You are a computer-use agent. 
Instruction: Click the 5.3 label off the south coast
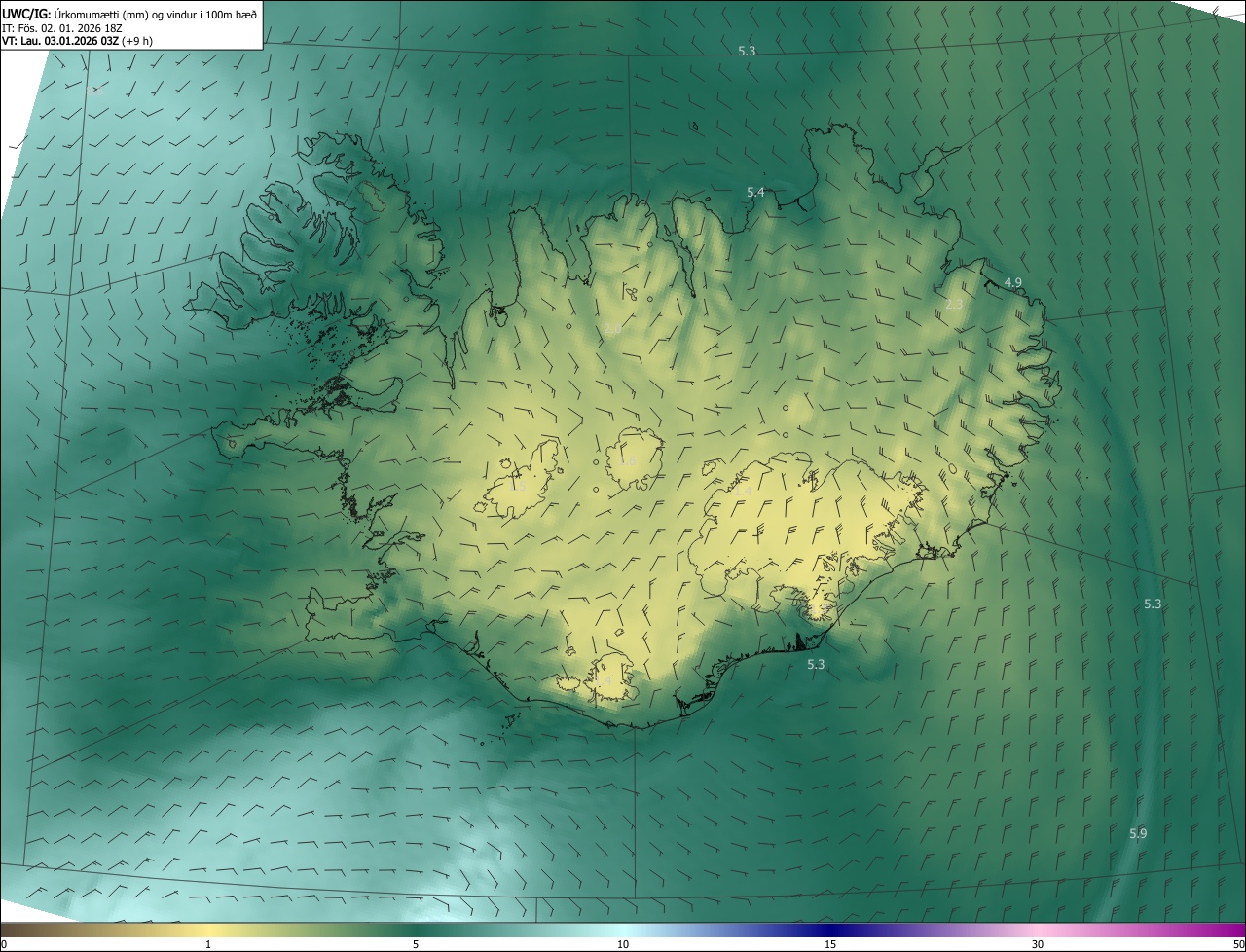(x=816, y=664)
